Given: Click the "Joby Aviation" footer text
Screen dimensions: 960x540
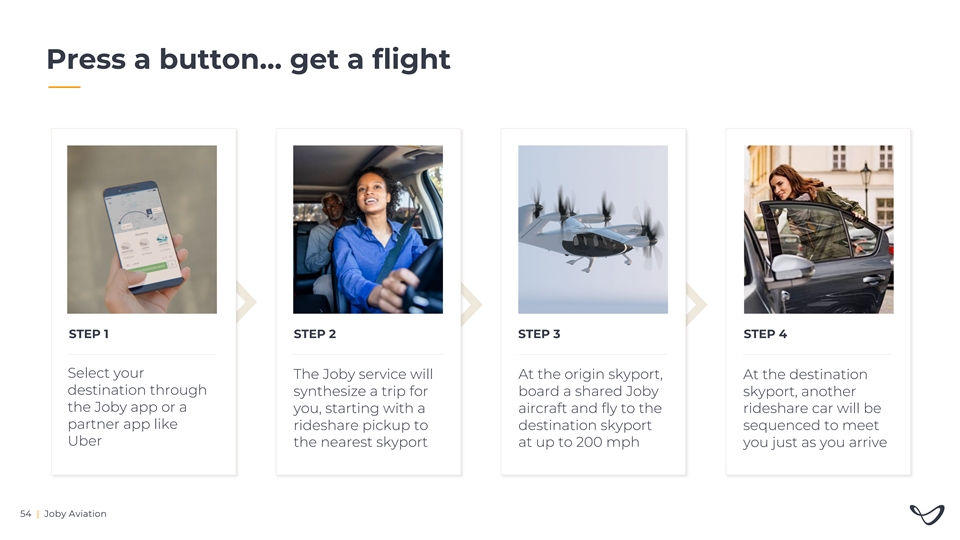Looking at the screenshot, I should pyautogui.click(x=75, y=514).
